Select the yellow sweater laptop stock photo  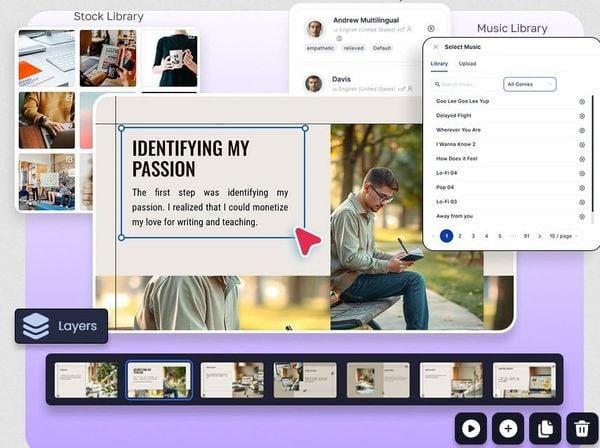click(47, 120)
